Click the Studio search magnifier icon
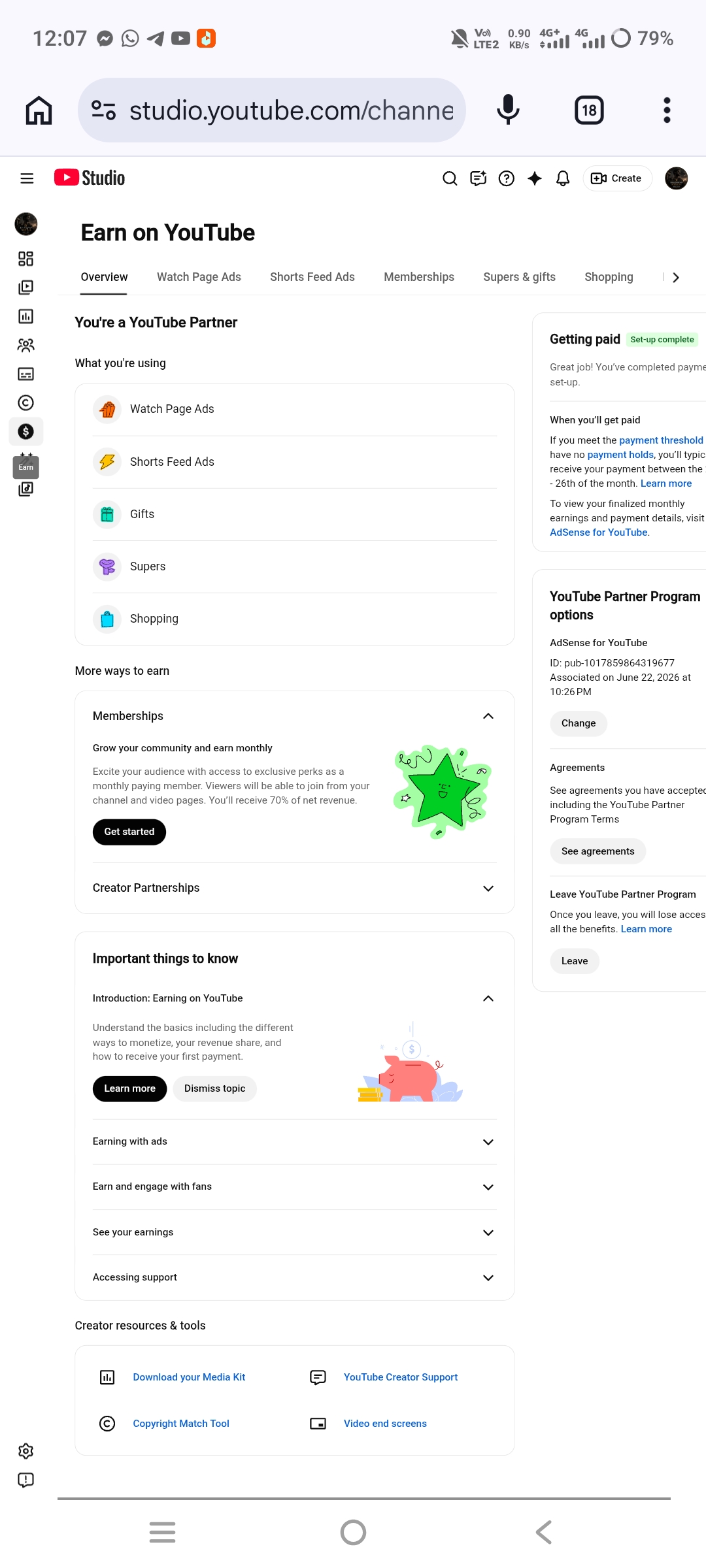This screenshot has height=1568, width=706. [450, 178]
